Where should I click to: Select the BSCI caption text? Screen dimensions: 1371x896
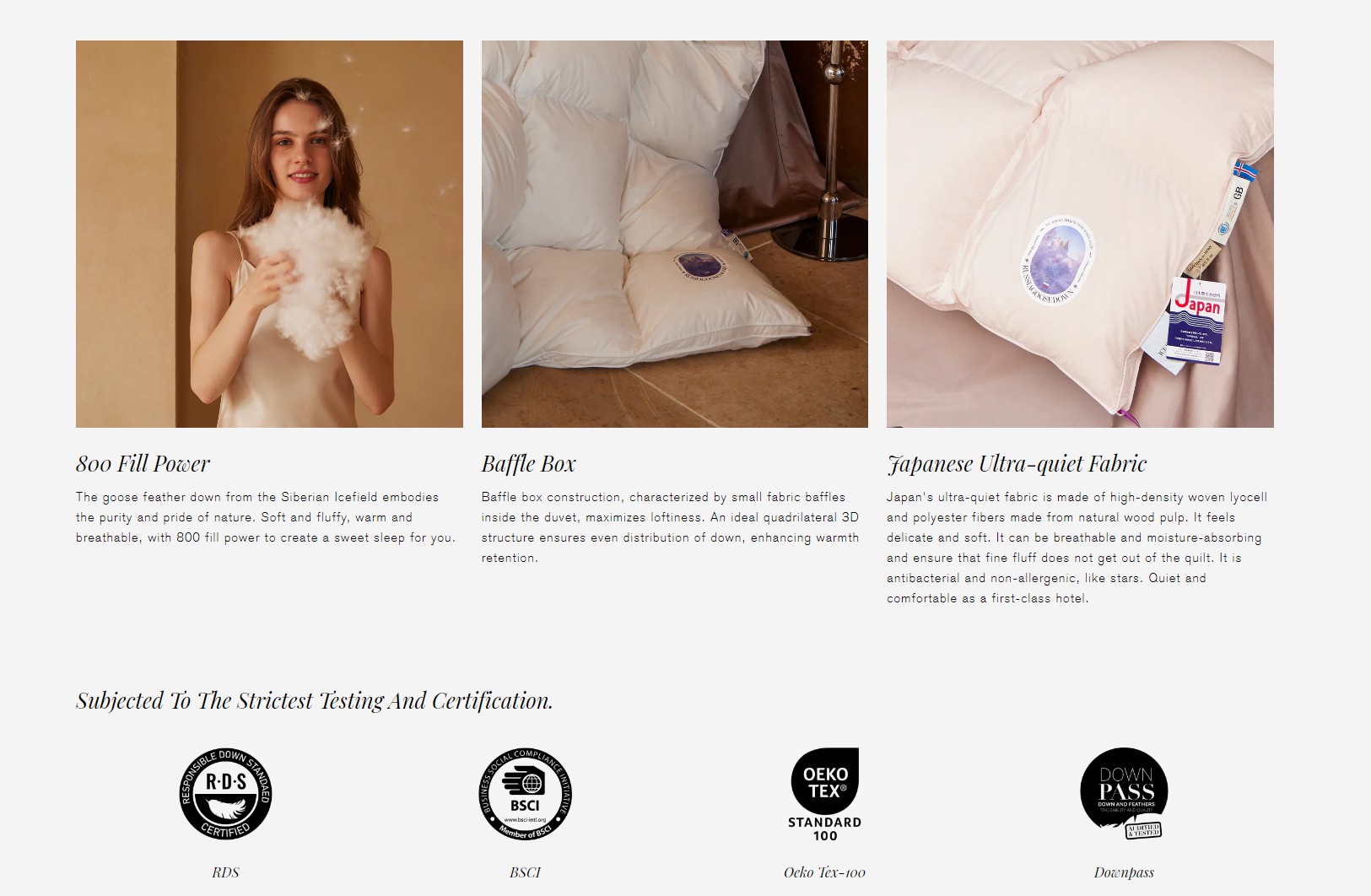click(525, 872)
